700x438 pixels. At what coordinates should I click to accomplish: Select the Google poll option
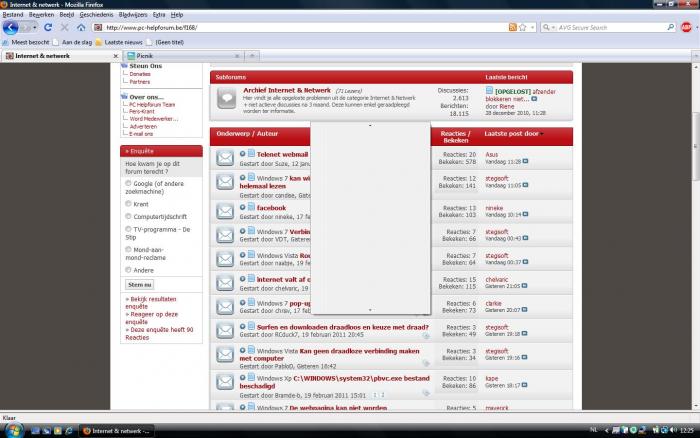click(128, 184)
